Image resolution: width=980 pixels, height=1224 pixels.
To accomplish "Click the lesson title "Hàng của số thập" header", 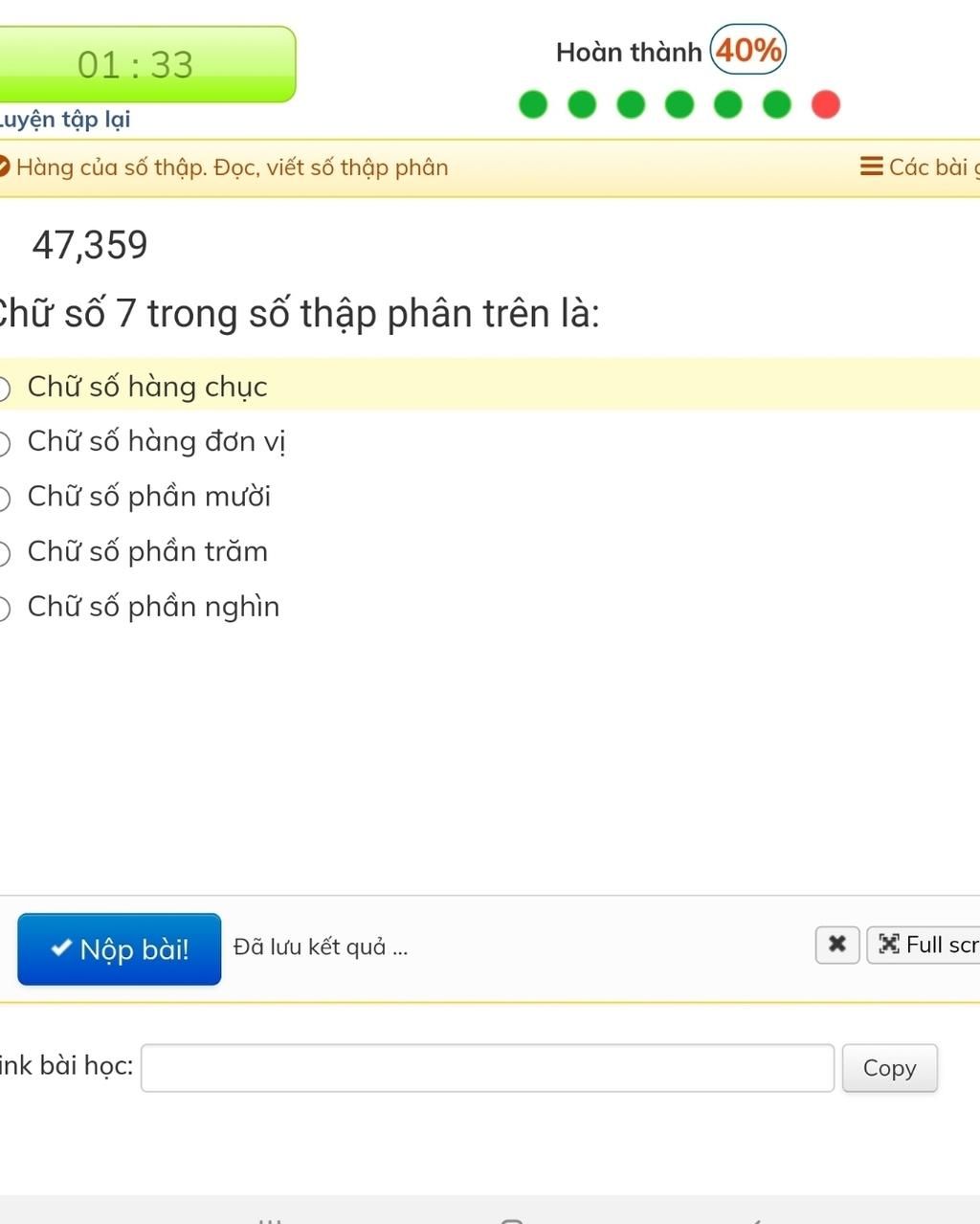I will (233, 167).
